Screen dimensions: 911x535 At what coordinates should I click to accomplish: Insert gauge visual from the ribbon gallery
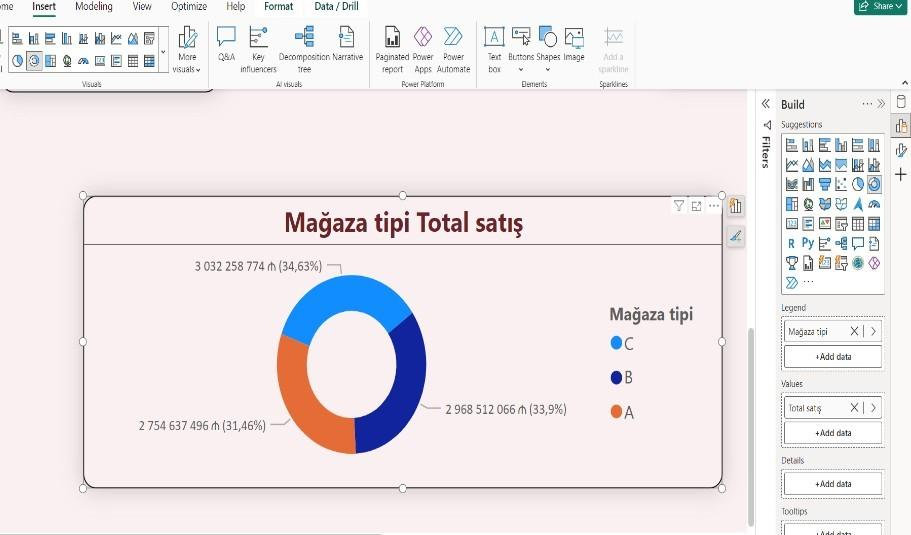tap(84, 60)
